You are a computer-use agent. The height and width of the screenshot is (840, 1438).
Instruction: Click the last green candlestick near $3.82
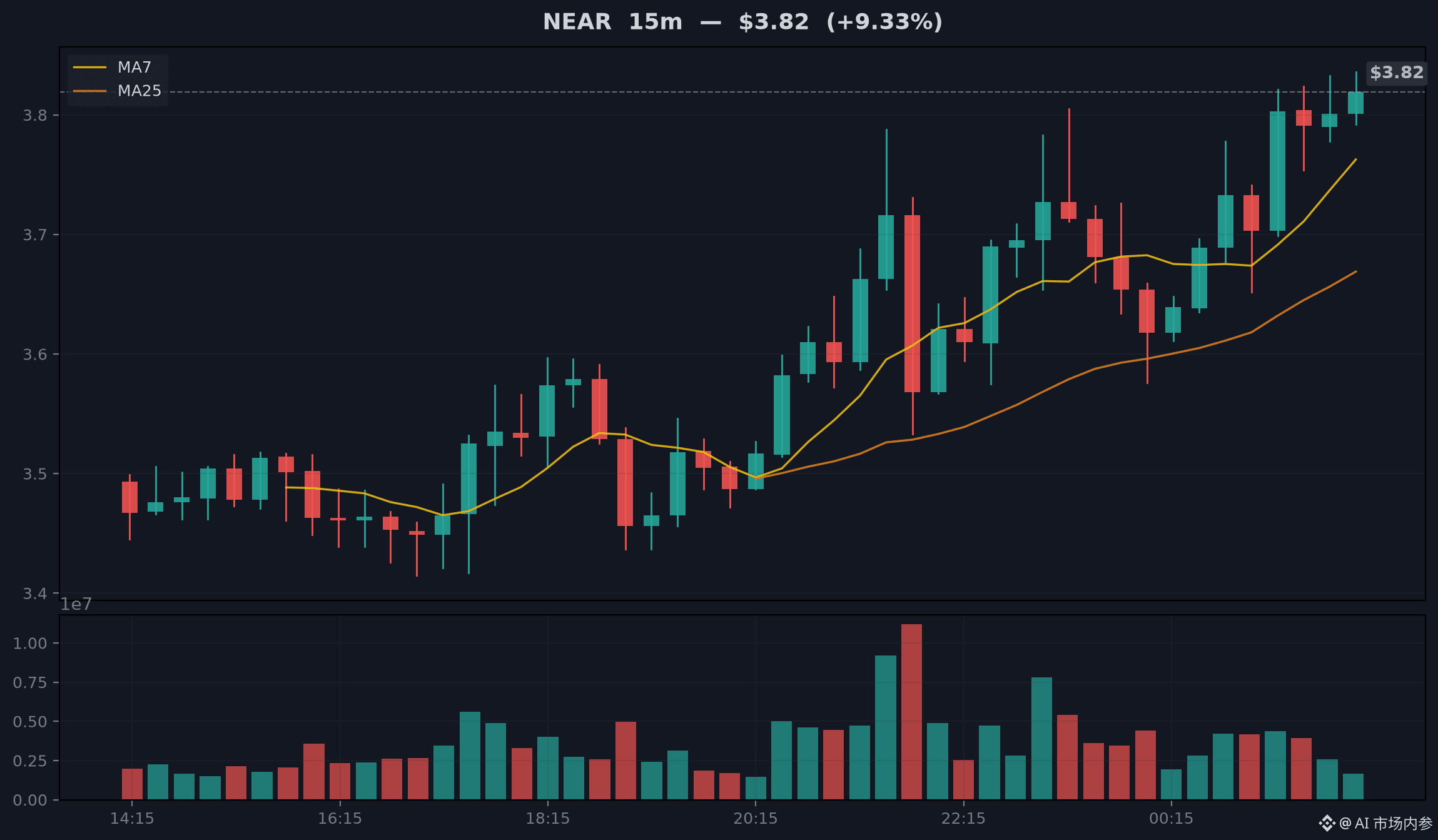coord(1355,102)
